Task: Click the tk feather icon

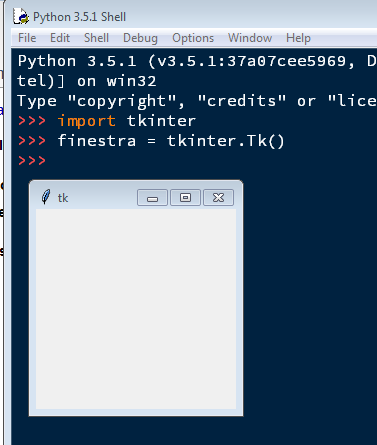Action: point(46,197)
